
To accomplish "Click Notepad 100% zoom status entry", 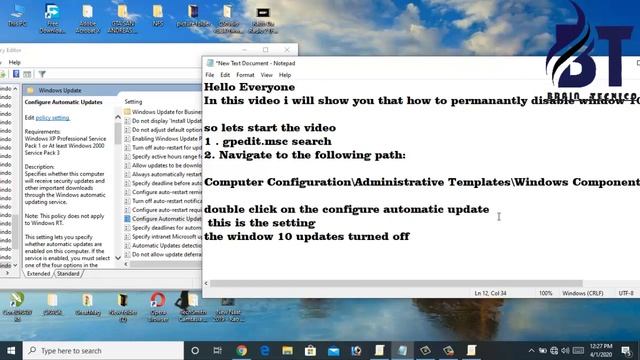I will click(x=545, y=293).
